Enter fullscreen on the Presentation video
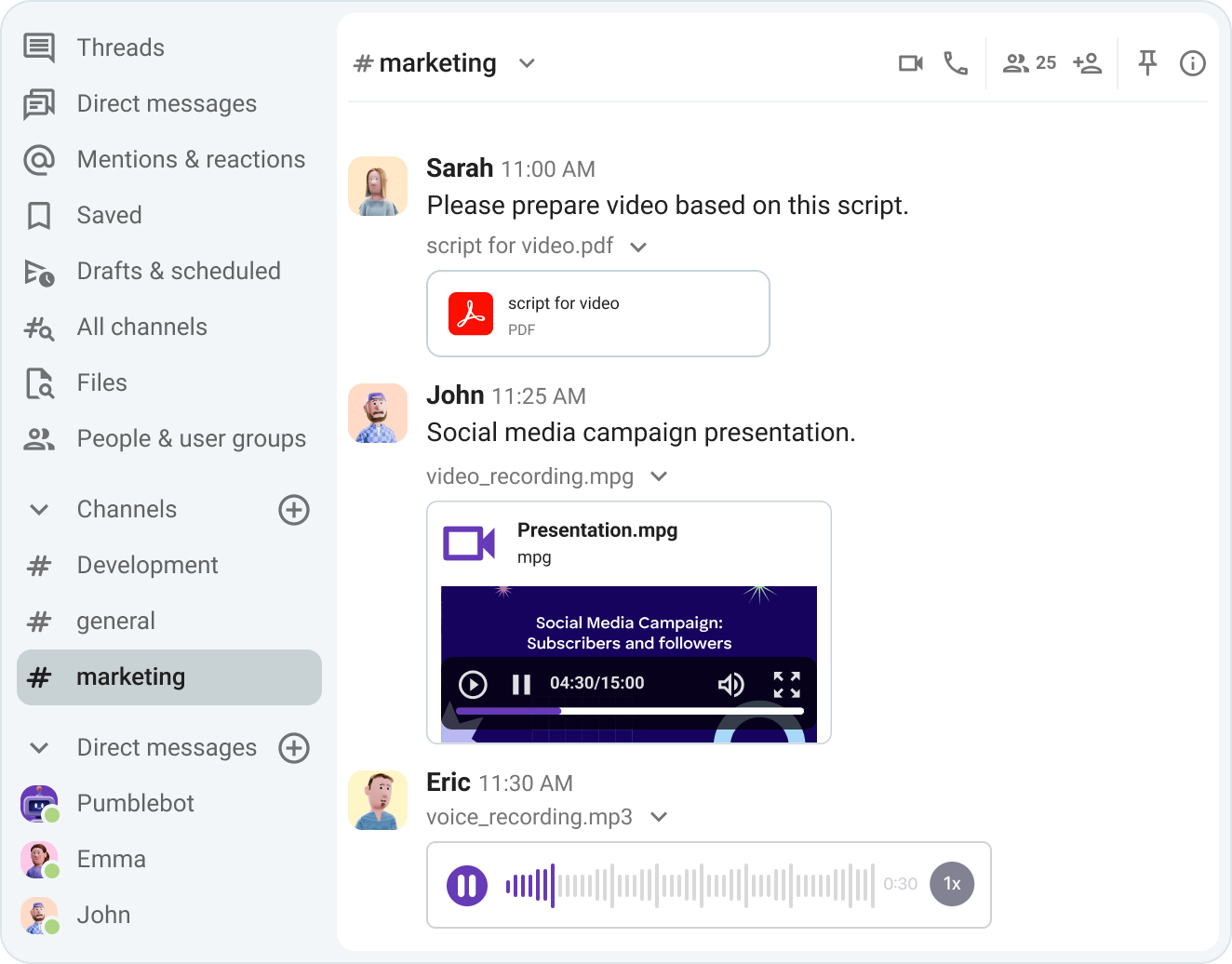 (x=786, y=684)
